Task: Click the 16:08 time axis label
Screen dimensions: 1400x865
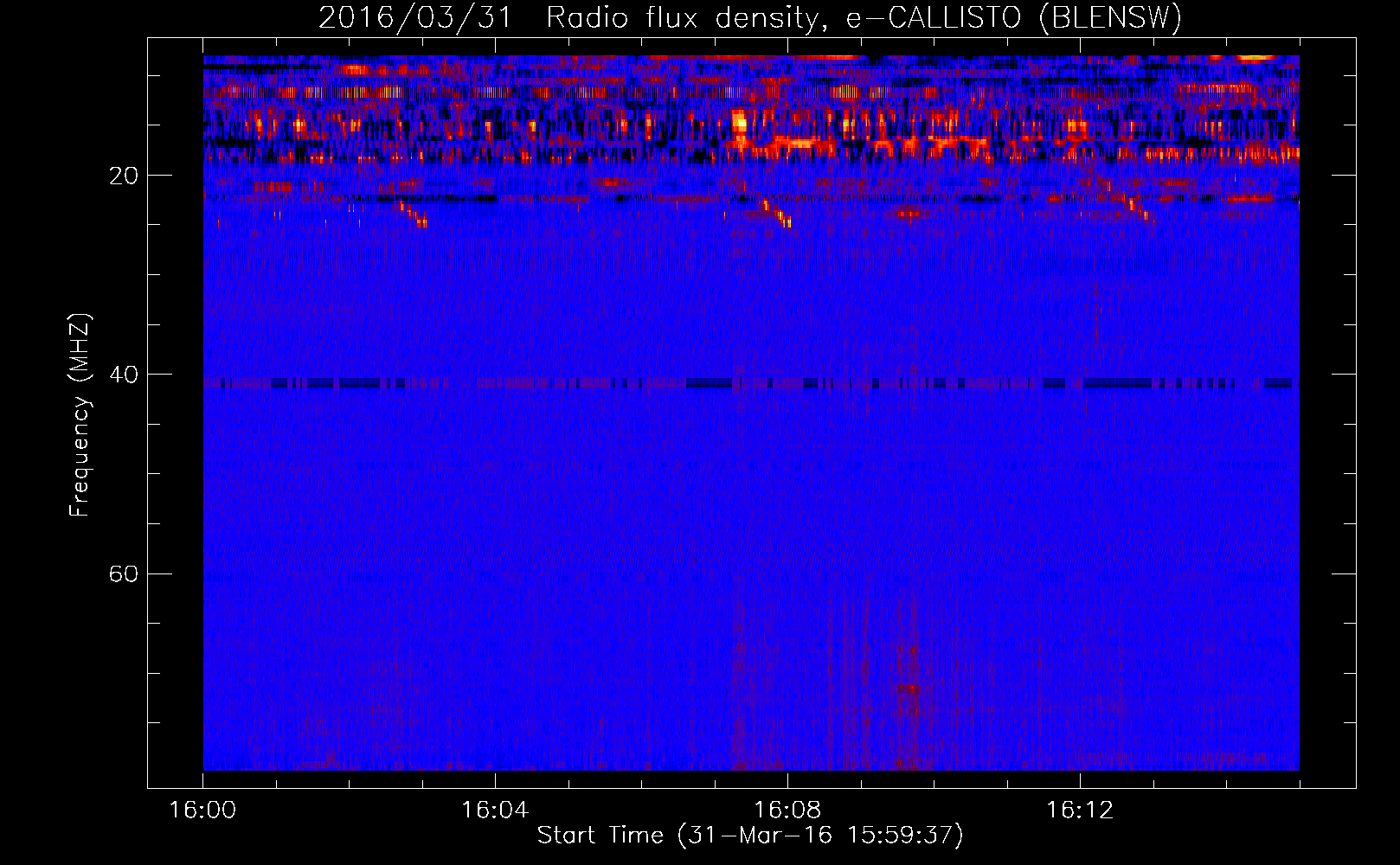Action: (787, 811)
